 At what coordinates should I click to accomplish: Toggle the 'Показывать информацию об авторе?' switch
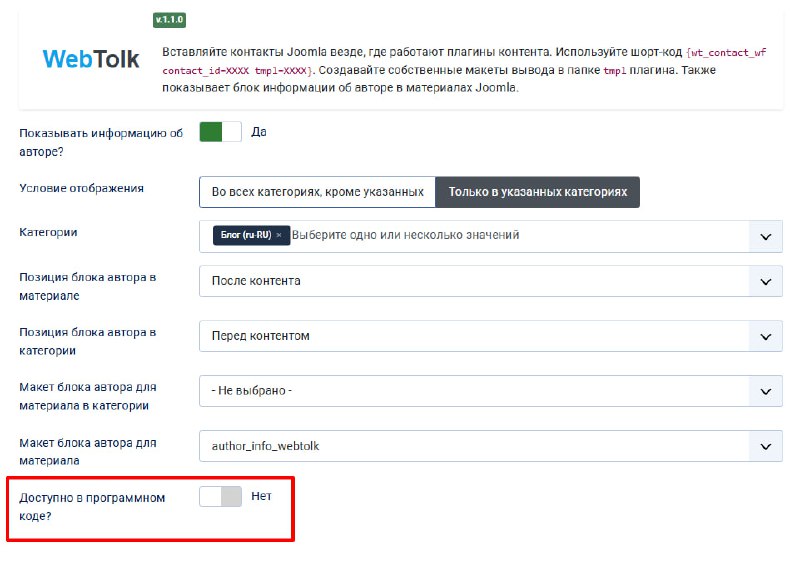[220, 132]
